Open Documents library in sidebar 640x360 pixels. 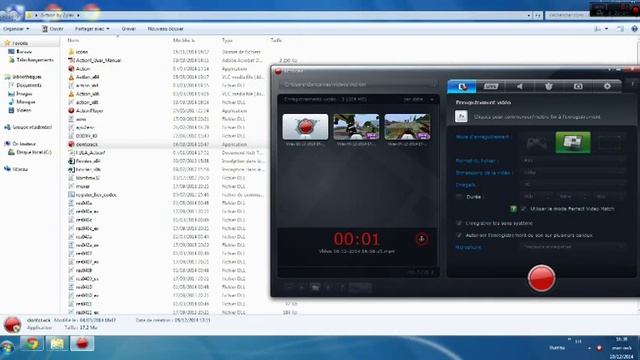point(25,85)
